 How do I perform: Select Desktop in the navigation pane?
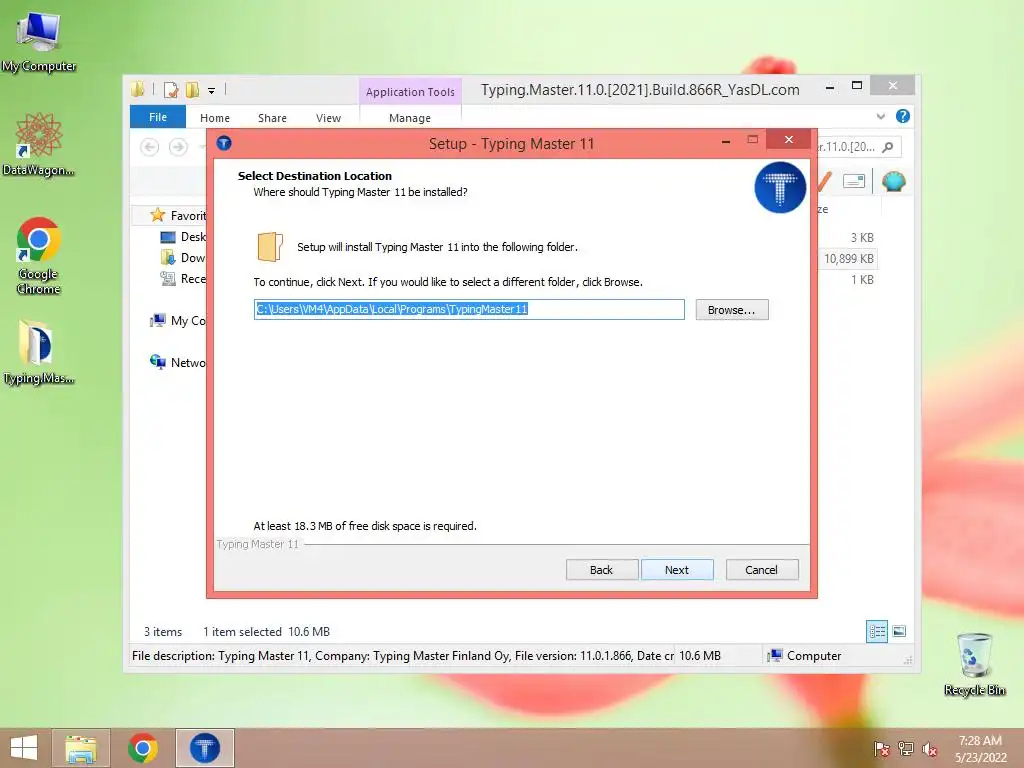(x=183, y=236)
